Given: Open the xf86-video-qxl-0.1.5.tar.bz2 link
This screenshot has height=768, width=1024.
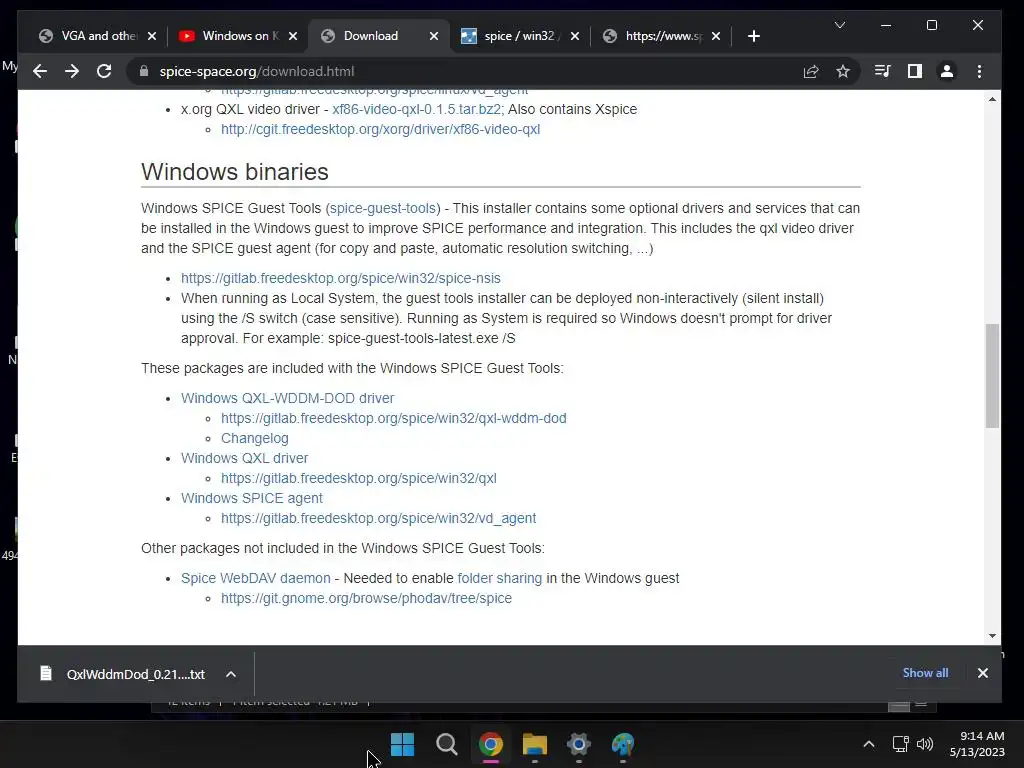Looking at the screenshot, I should [x=417, y=109].
